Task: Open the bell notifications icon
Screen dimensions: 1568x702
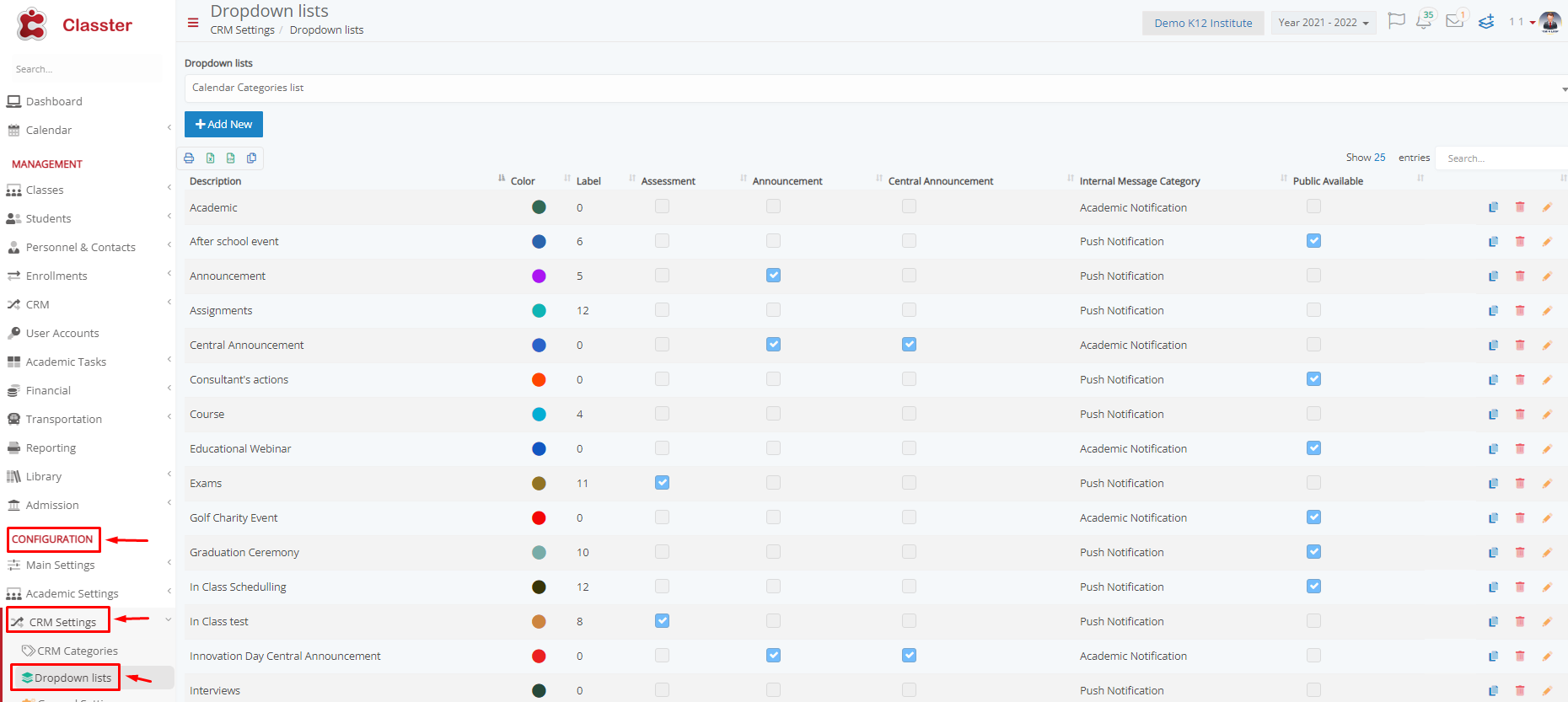Action: [1424, 21]
